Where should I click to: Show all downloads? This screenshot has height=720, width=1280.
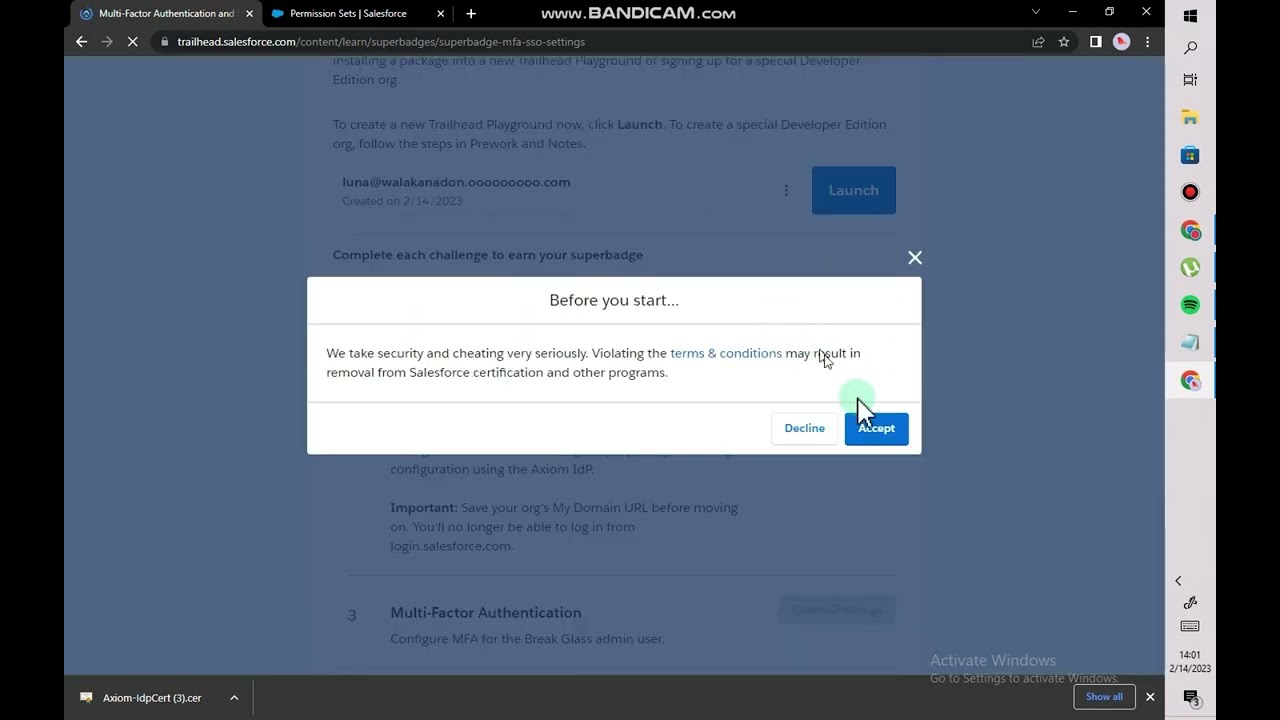tap(1104, 697)
